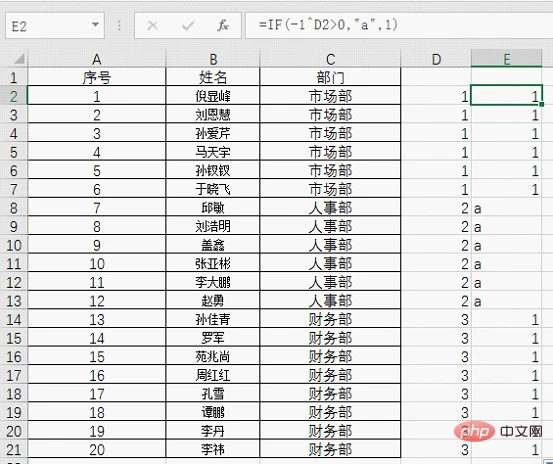553x464 pixels.
Task: Open the Name Box dropdown arrow
Action: [x=95, y=25]
